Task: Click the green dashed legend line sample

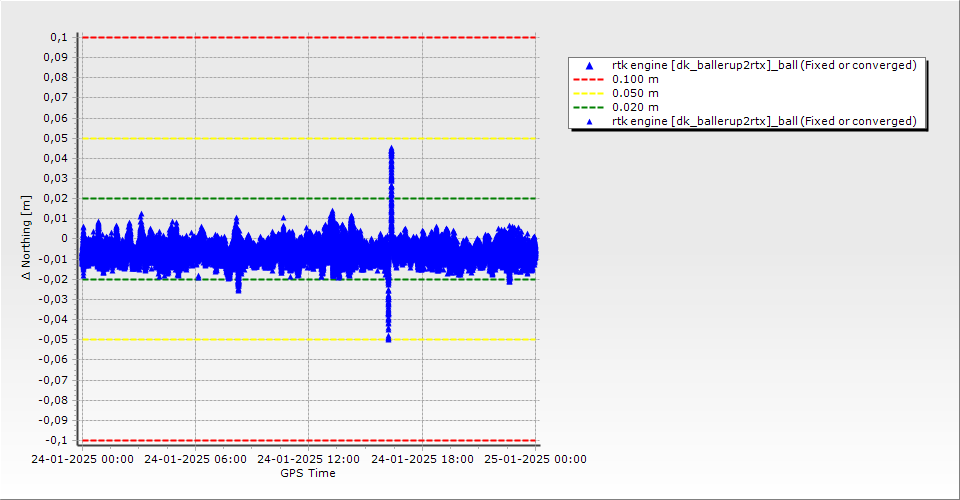Action: pos(588,108)
